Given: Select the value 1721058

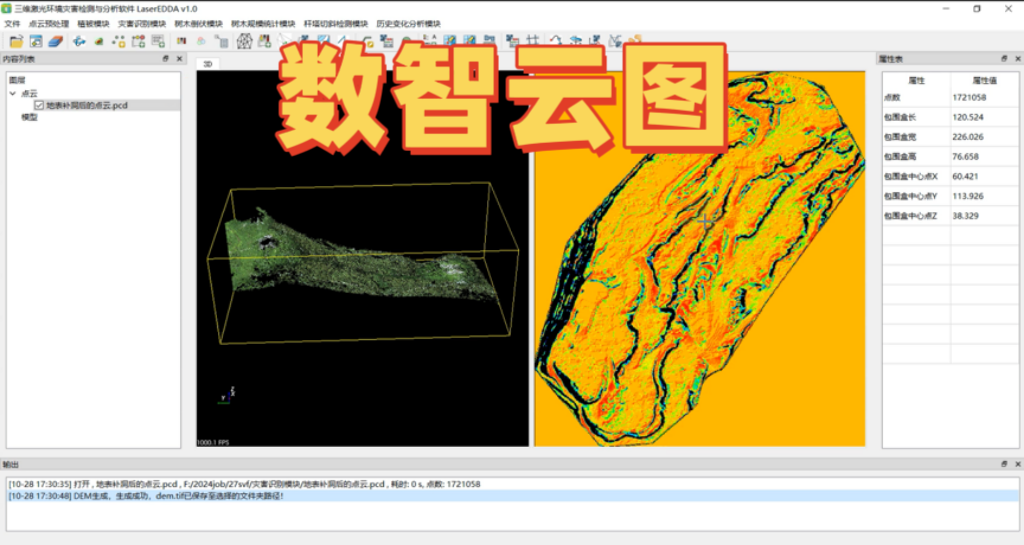Looking at the screenshot, I should pyautogui.click(x=984, y=97).
